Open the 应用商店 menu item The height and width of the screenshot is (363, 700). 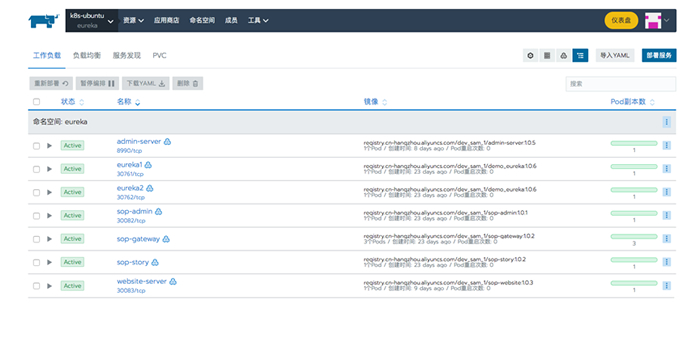pos(167,21)
